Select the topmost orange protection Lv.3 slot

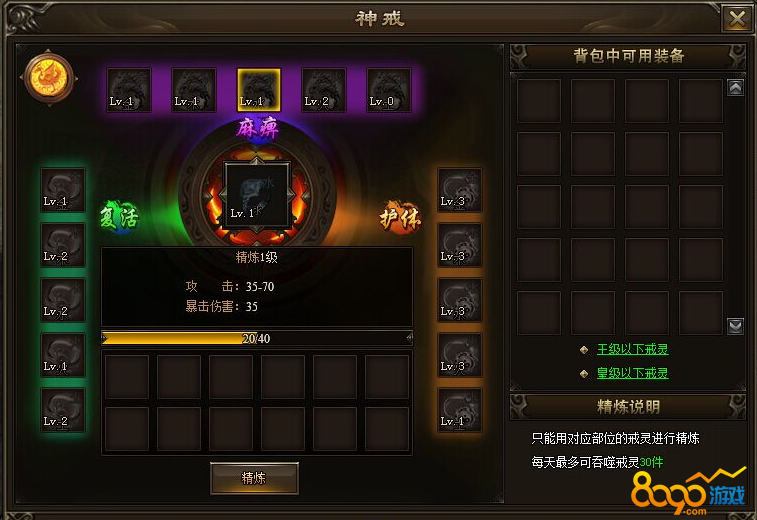tap(460, 190)
